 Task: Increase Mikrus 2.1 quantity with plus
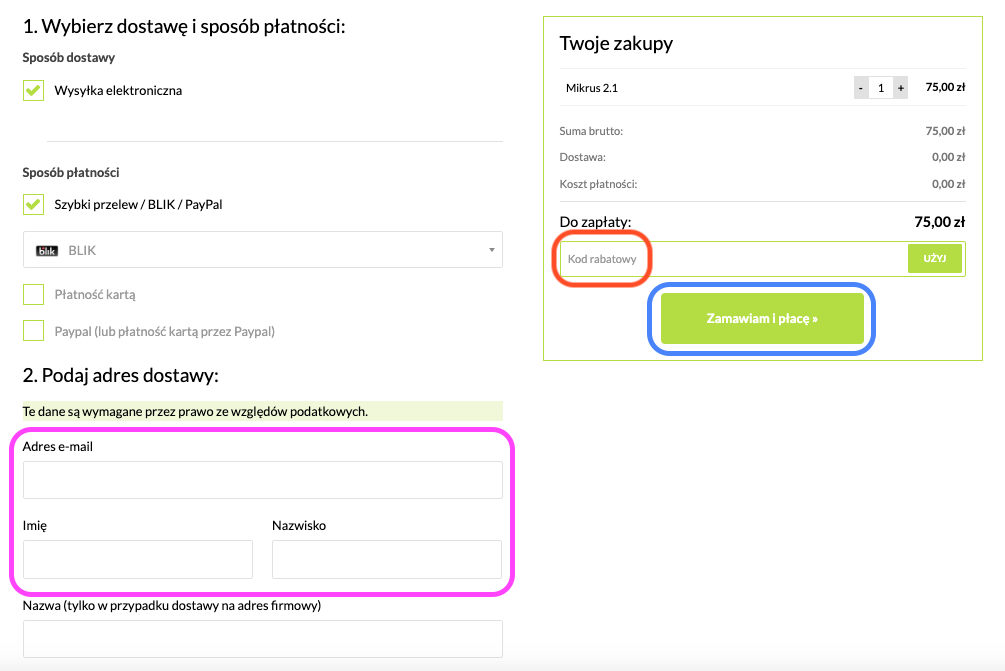[901, 88]
